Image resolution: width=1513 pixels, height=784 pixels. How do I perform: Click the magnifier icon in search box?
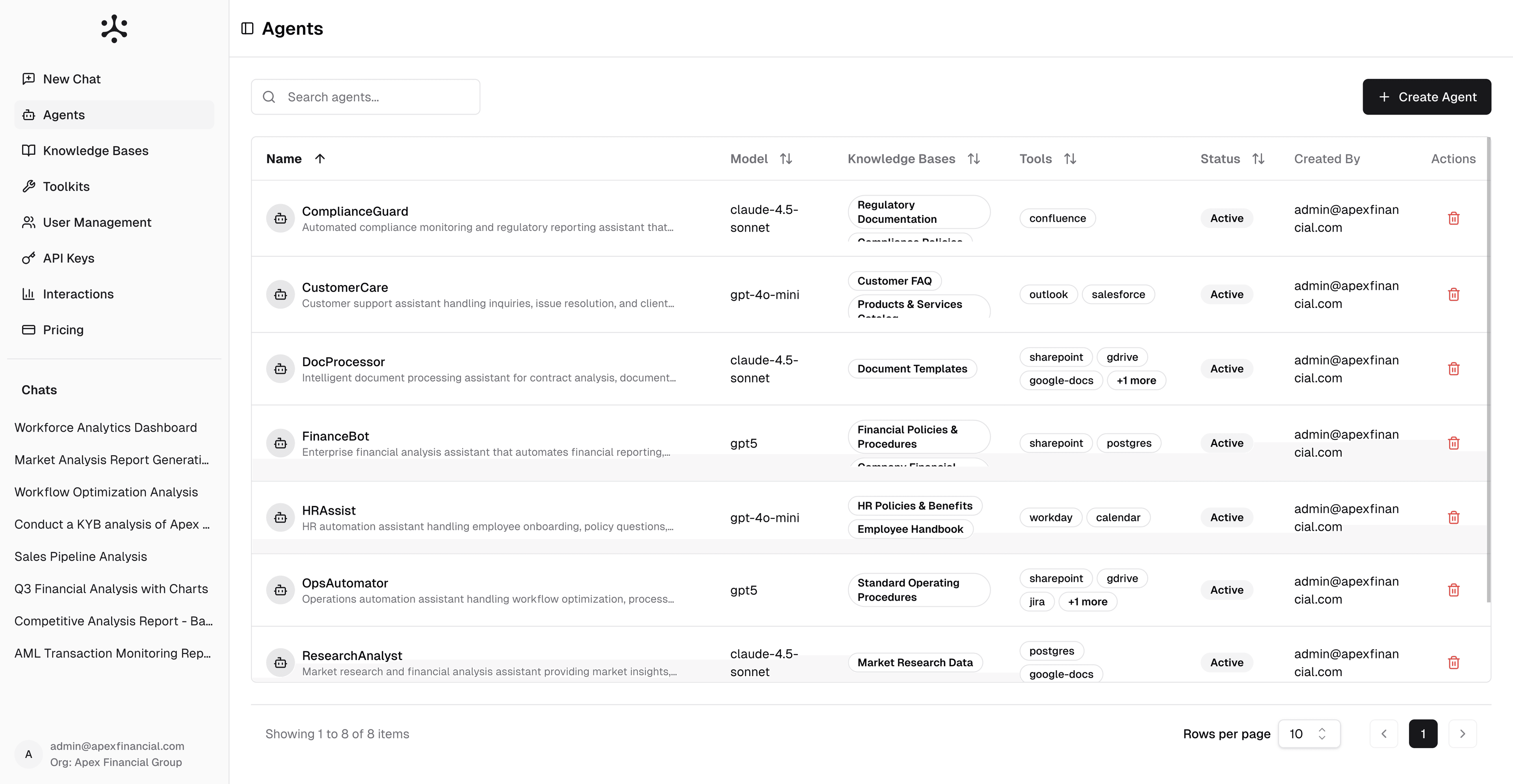[269, 97]
